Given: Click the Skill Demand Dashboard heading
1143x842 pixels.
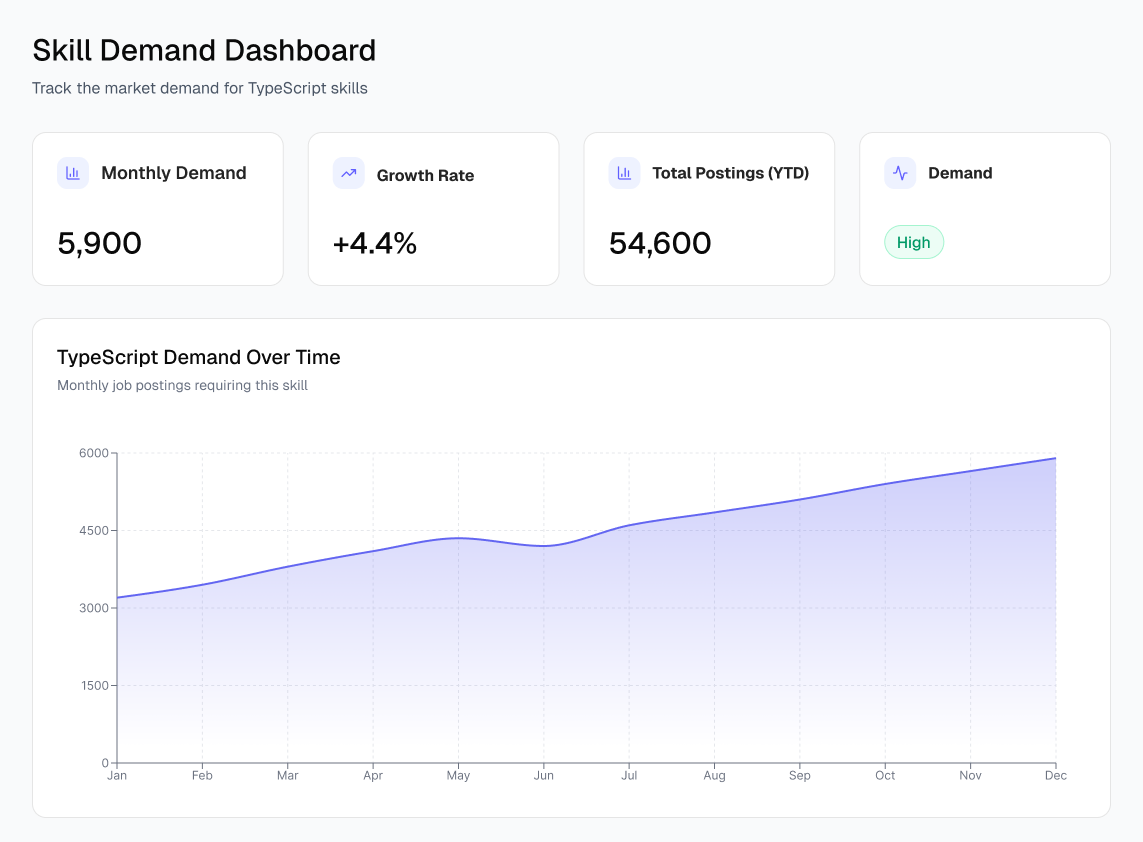Looking at the screenshot, I should pyautogui.click(x=204, y=50).
